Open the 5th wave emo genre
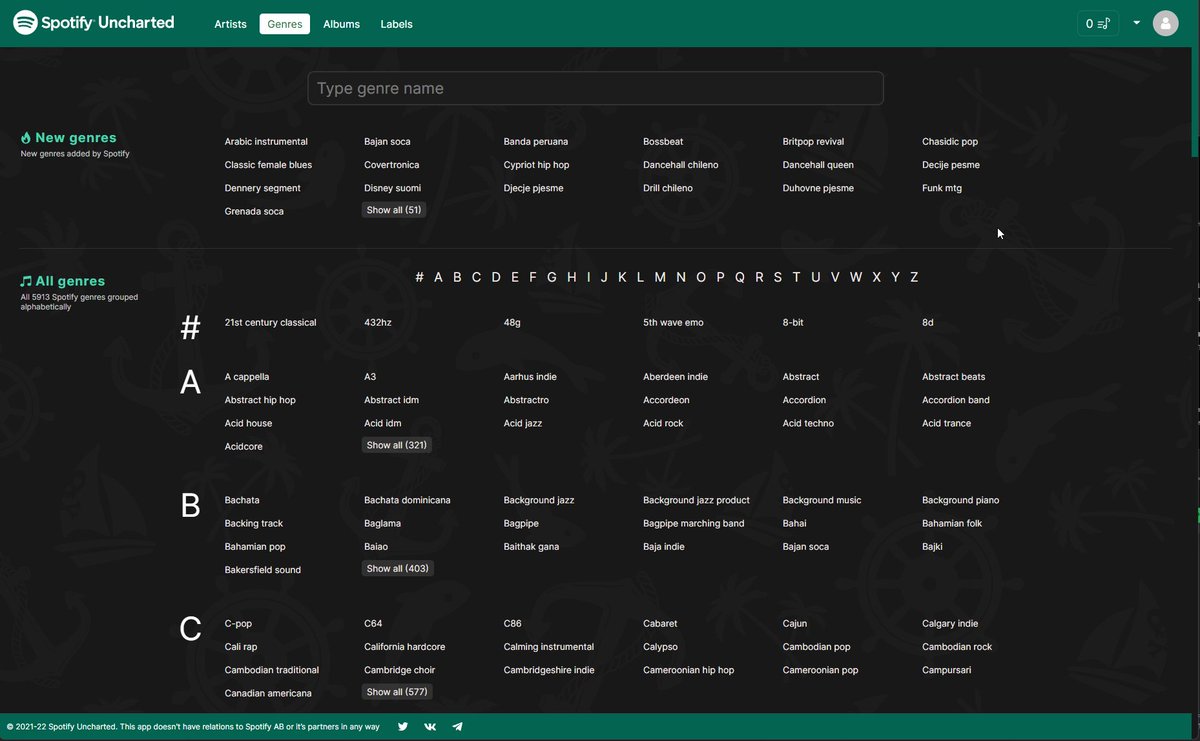1200x741 pixels. 673,323
